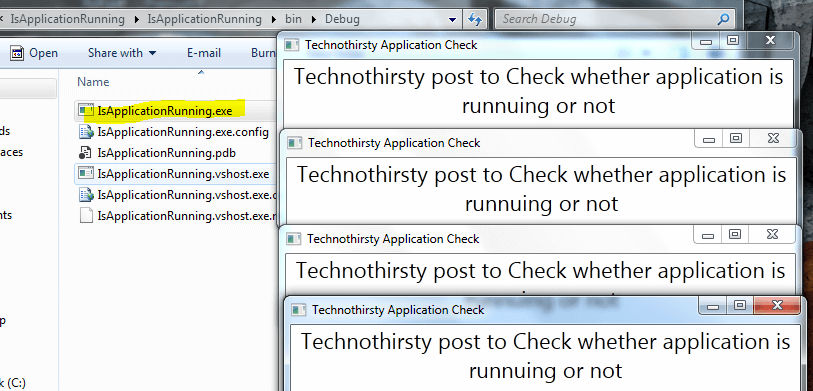
Task: Click second IsApplicationRunning breadcrumb segment
Action: [x=205, y=20]
